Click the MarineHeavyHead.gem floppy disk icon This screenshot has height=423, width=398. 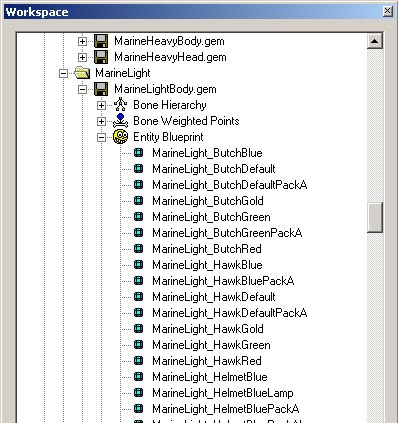(x=101, y=57)
